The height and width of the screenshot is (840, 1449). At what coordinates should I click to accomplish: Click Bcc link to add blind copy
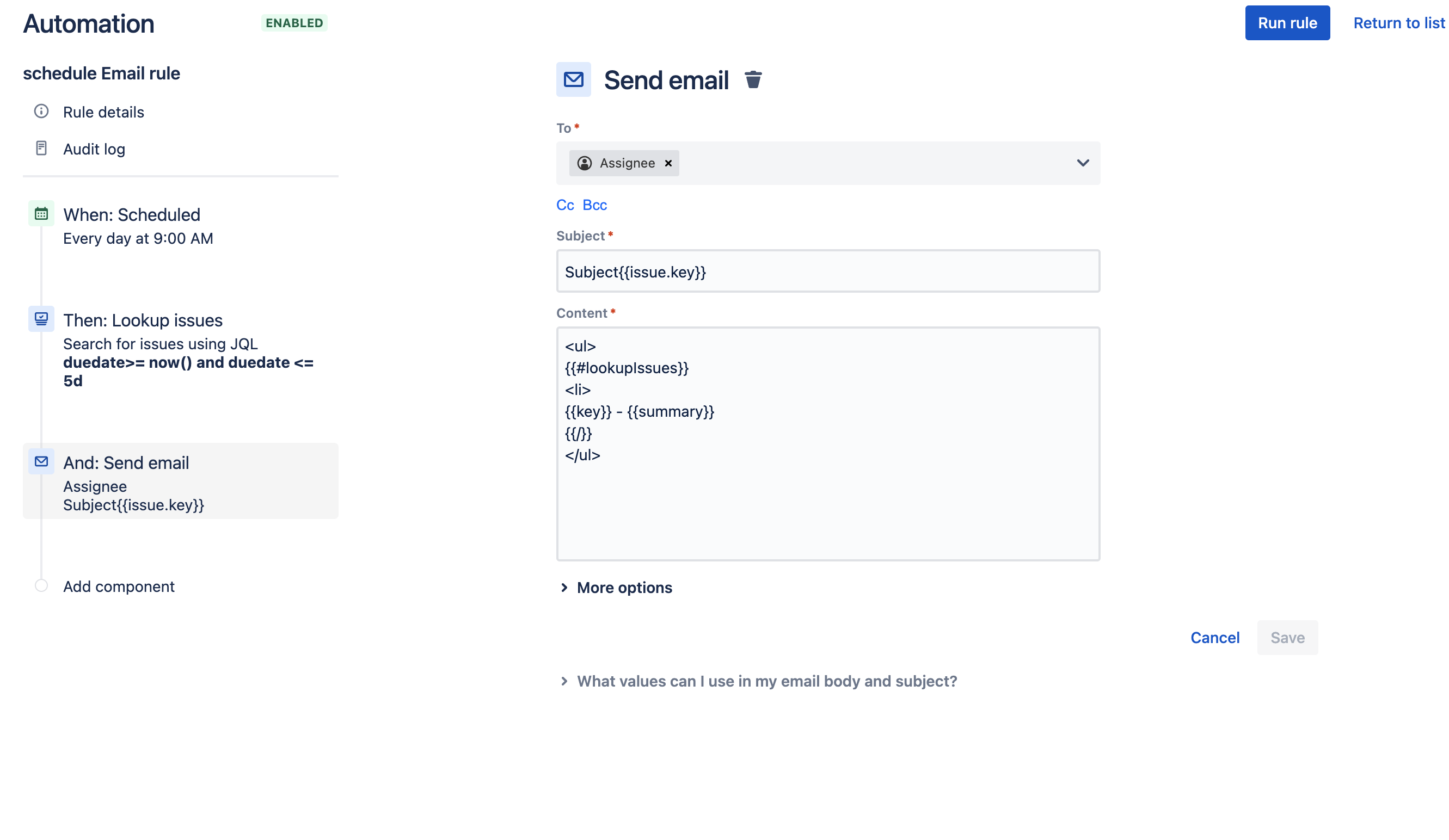594,205
